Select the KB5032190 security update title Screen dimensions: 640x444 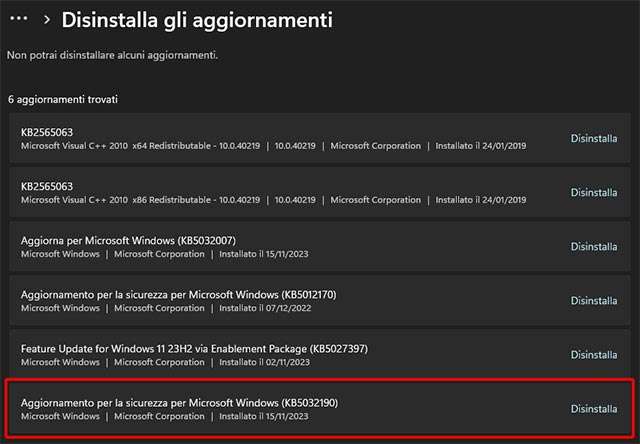click(179, 402)
